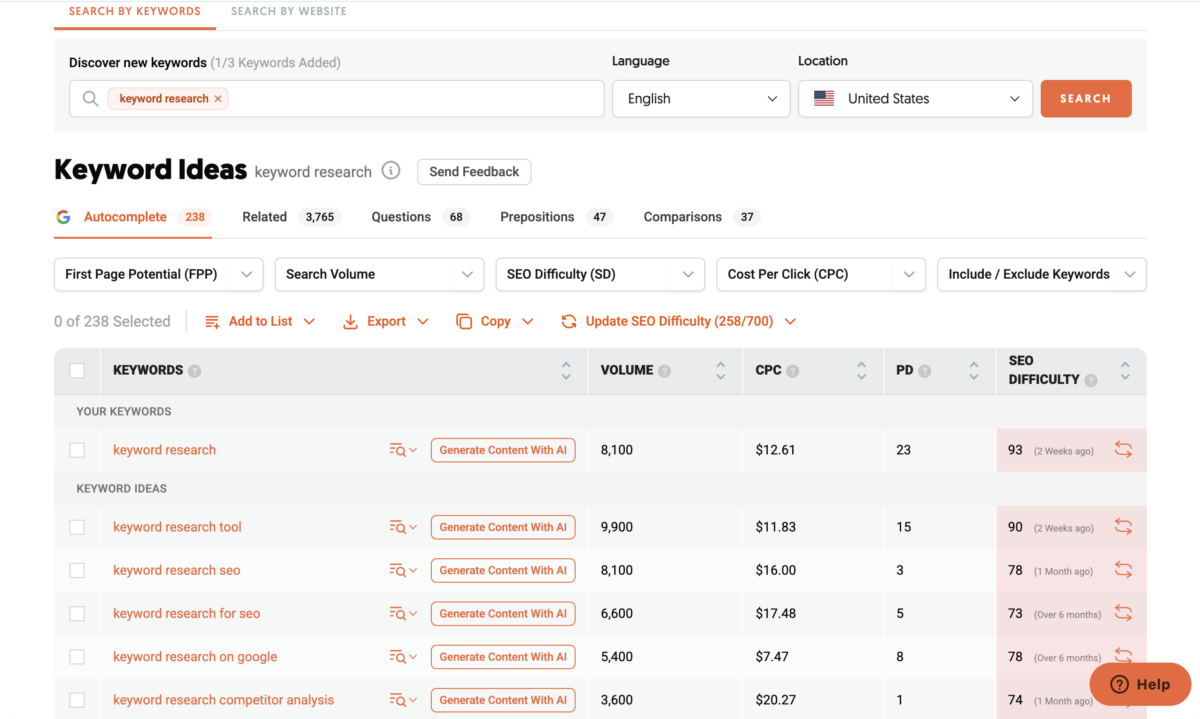Remove the keyword research tag with X
1200x719 pixels.
point(218,99)
